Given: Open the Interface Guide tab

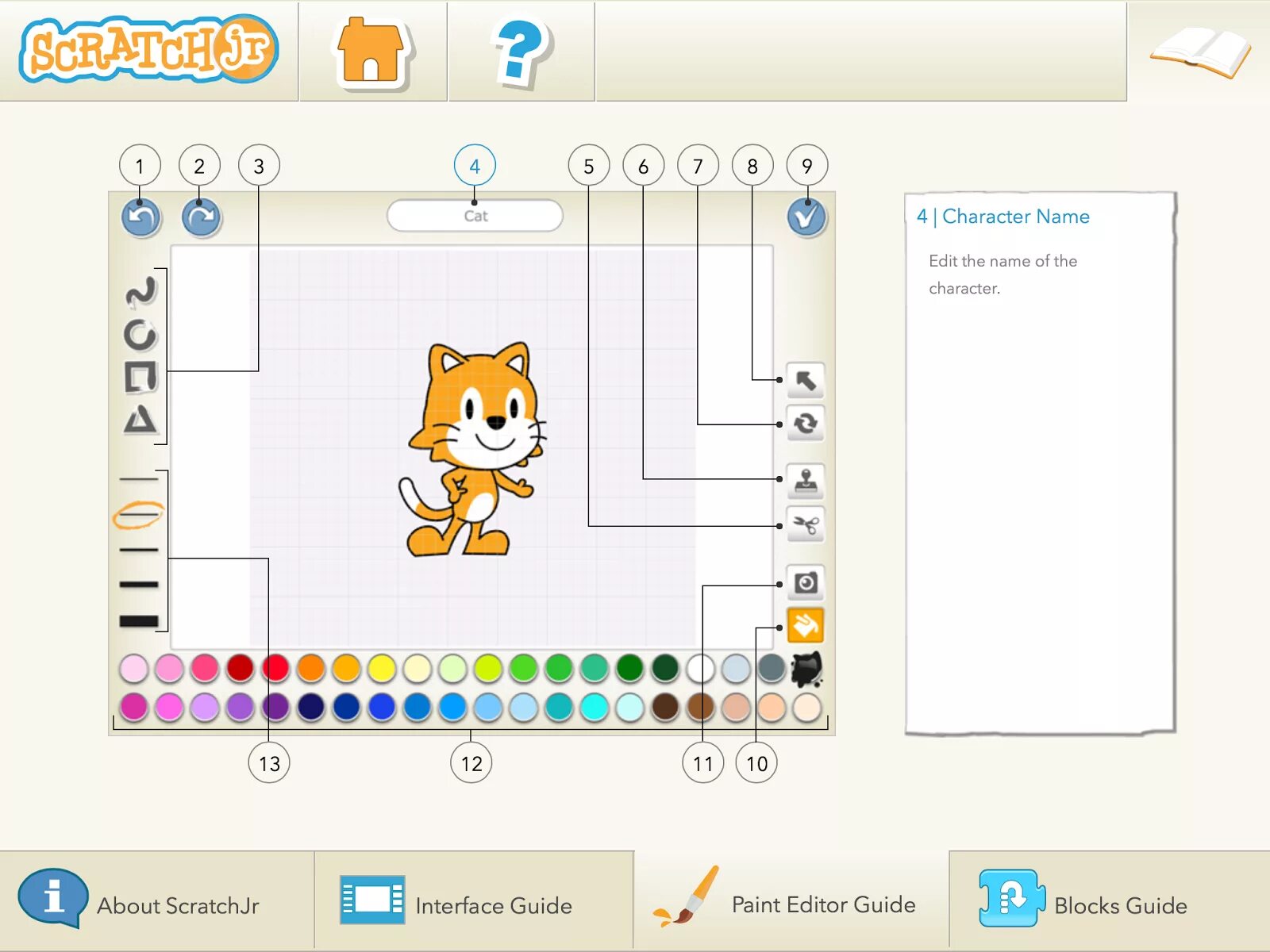Looking at the screenshot, I should 474,900.
